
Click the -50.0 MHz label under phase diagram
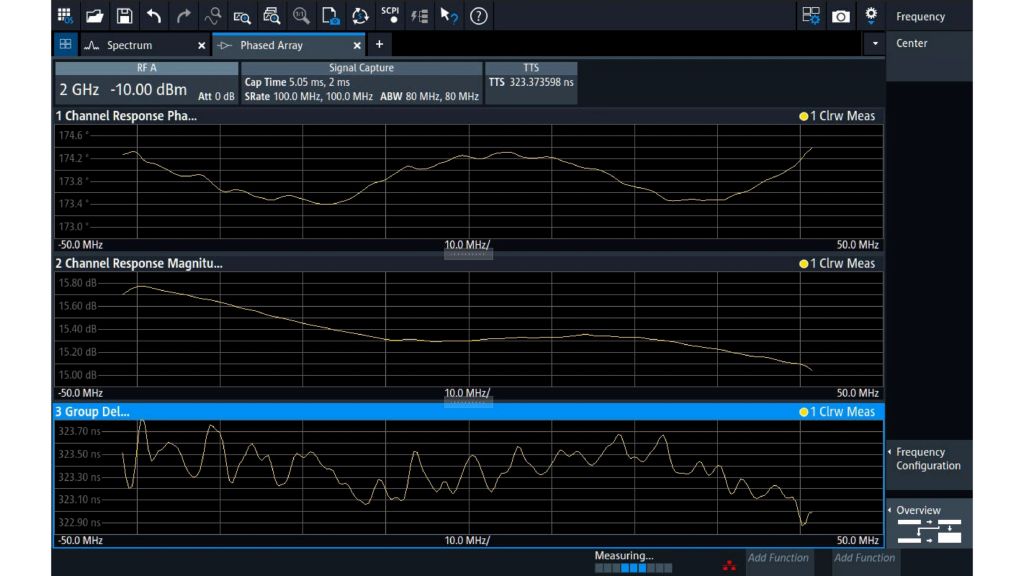(x=80, y=245)
